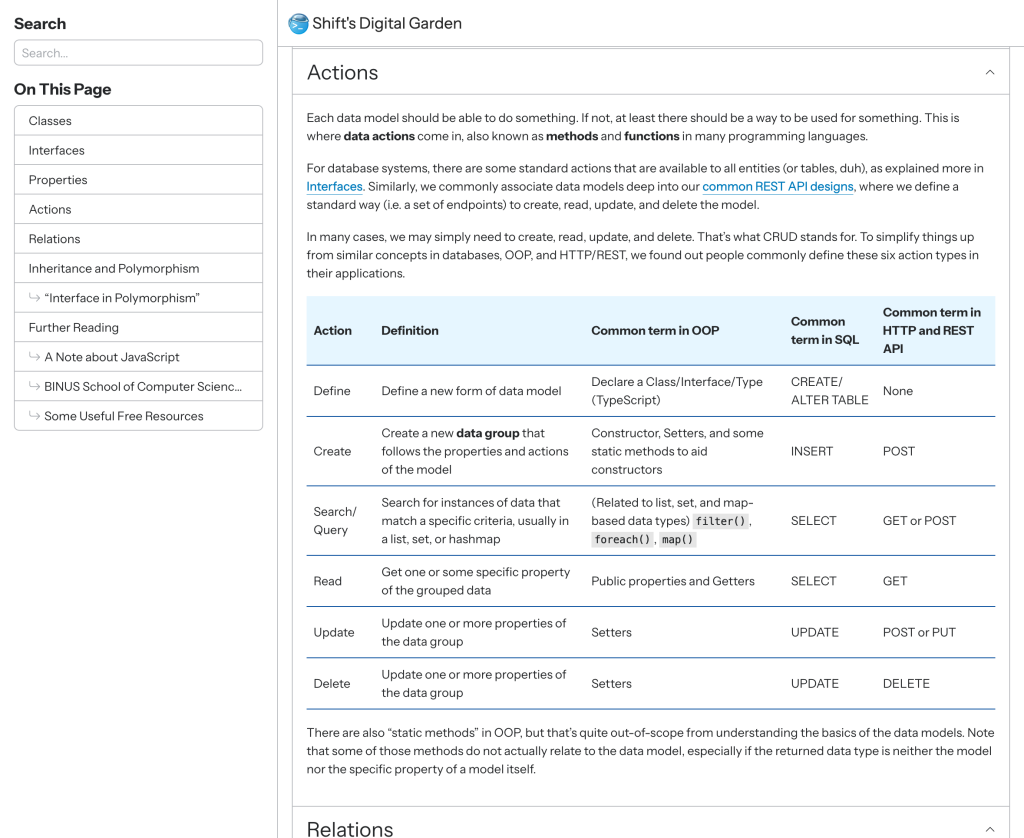The width and height of the screenshot is (1024, 838).
Task: Expand the Relations section chevron
Action: [989, 829]
